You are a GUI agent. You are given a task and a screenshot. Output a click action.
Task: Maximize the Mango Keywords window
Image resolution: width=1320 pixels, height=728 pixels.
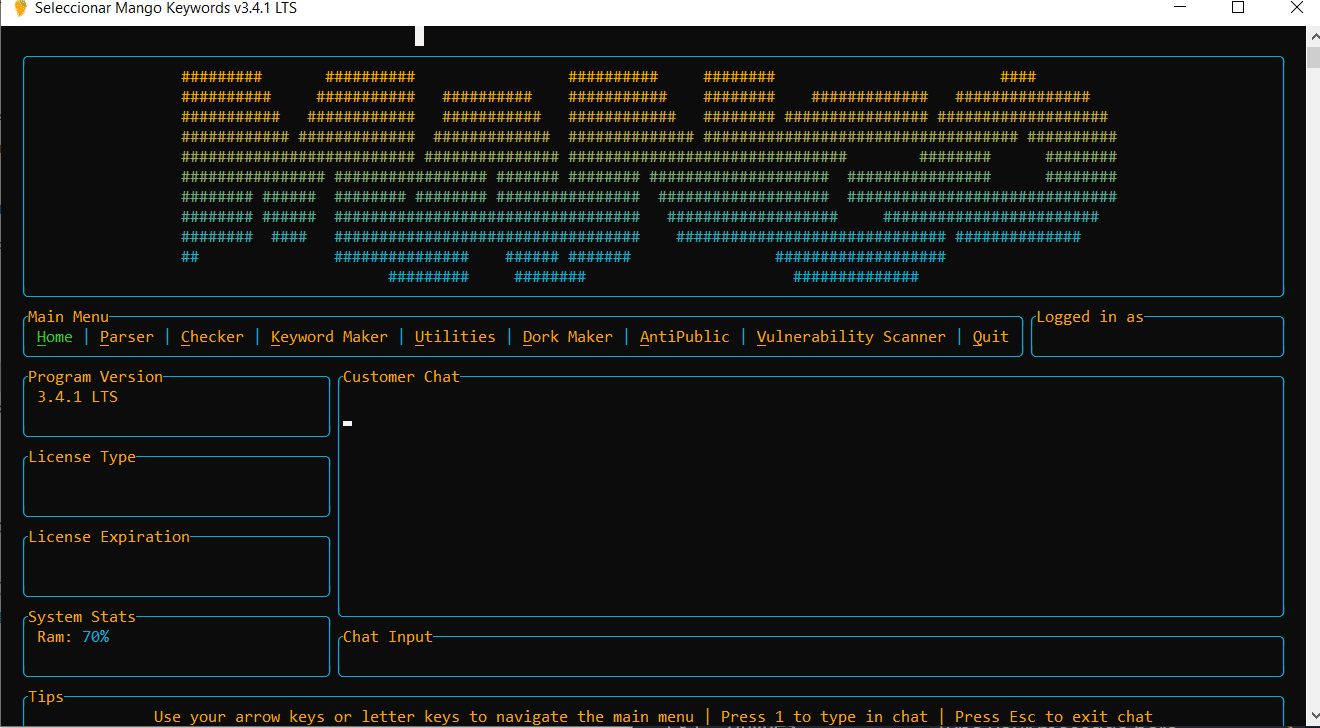[1238, 8]
